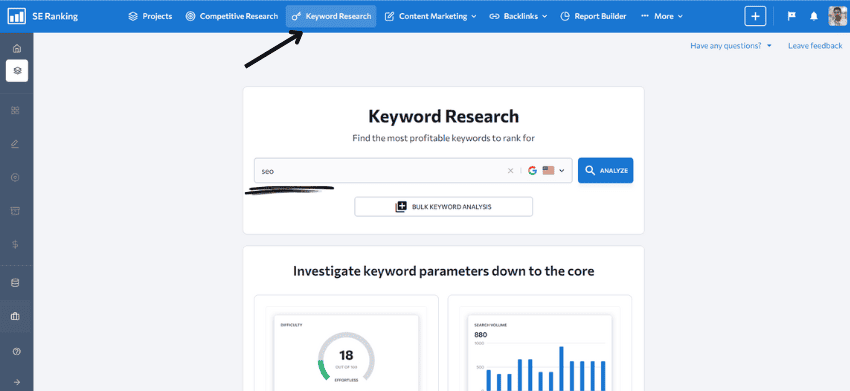The image size is (850, 391).
Task: Click the Analyze button
Action: click(606, 170)
